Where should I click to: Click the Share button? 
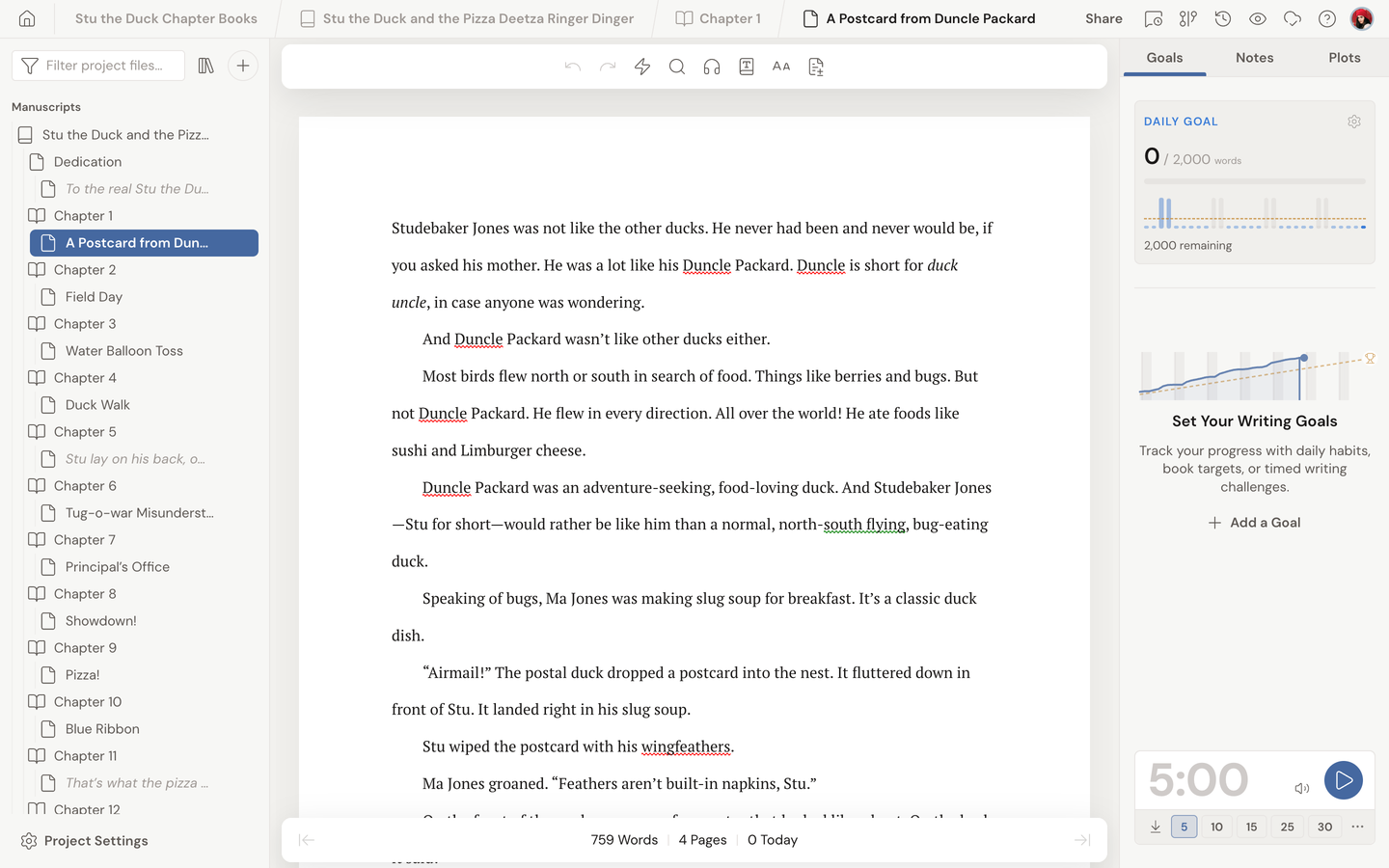1103,18
